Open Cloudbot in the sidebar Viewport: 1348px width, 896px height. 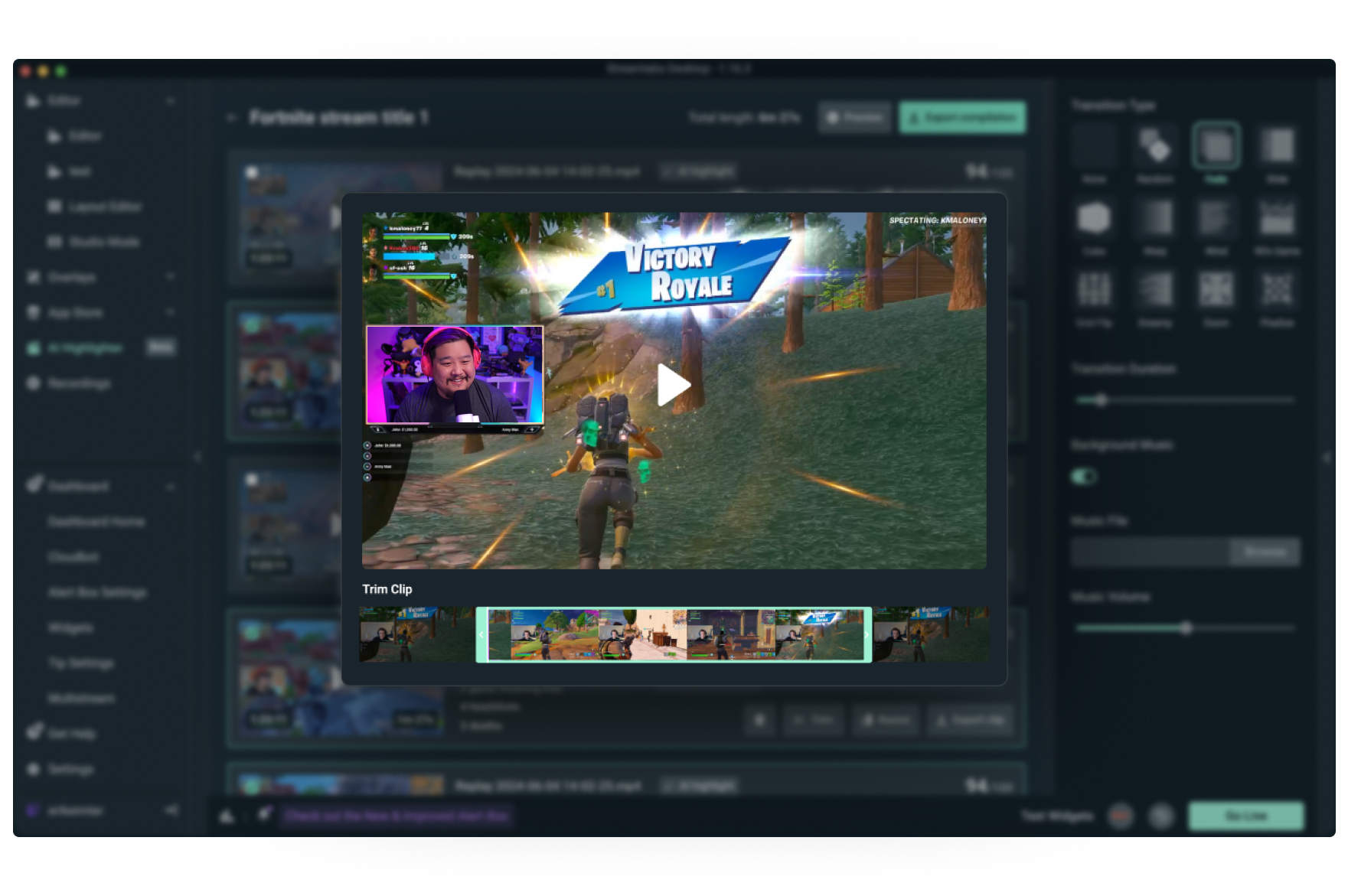[x=73, y=556]
